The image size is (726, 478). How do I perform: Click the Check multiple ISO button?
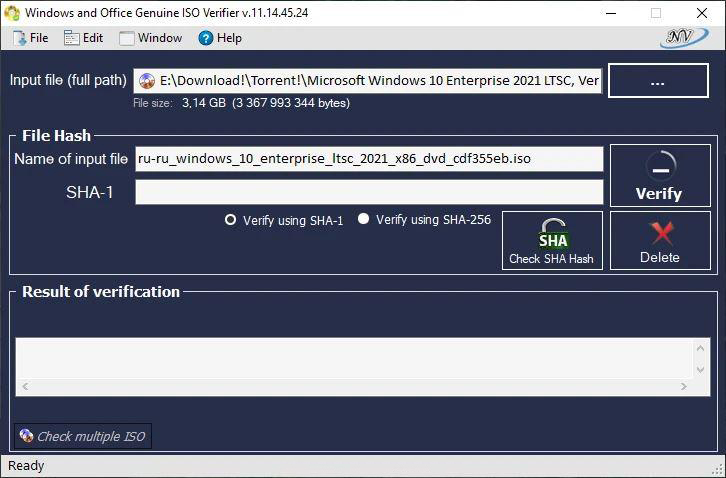(x=83, y=436)
